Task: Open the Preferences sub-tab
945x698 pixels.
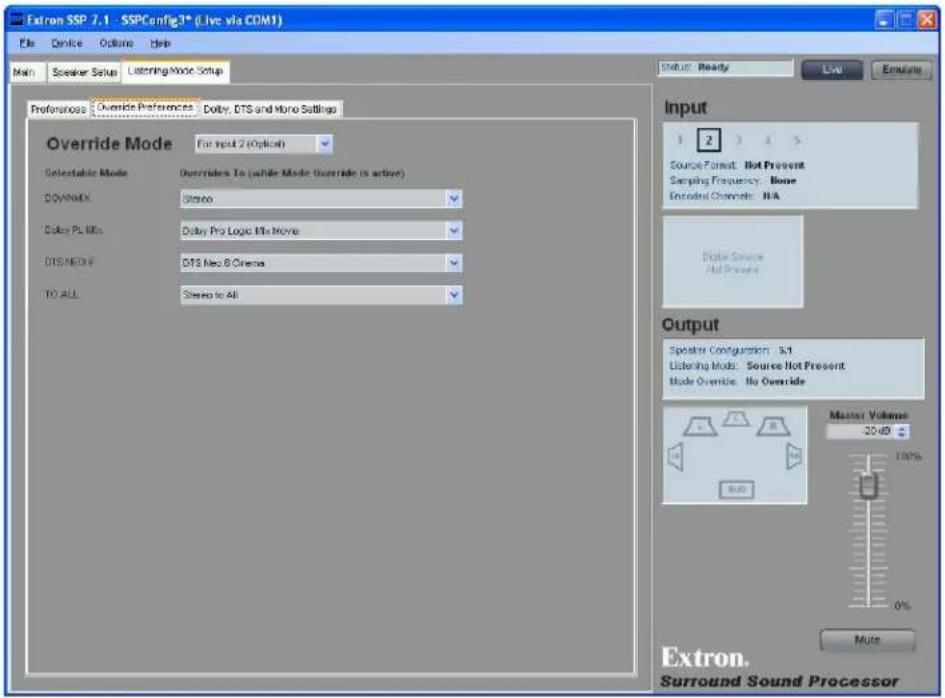Action: click(58, 109)
